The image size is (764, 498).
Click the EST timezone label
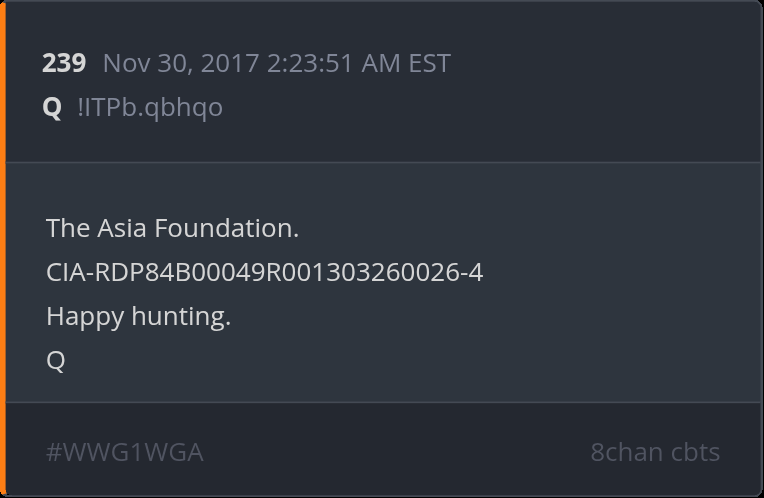(x=430, y=64)
